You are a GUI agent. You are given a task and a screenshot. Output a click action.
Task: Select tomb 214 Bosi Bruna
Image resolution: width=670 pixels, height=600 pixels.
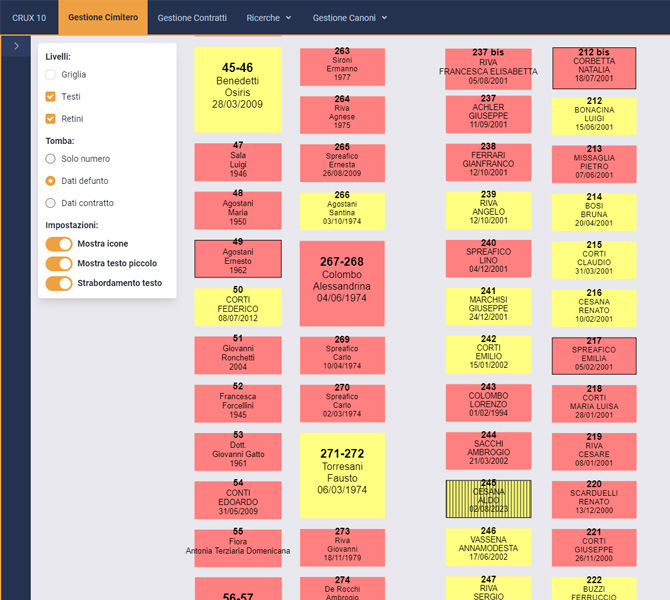click(x=594, y=212)
